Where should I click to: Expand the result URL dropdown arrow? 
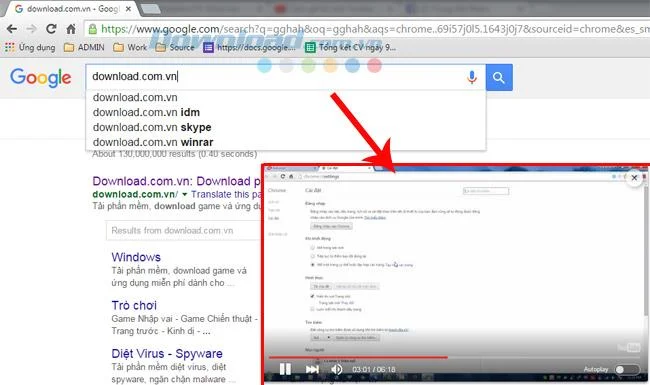184,194
